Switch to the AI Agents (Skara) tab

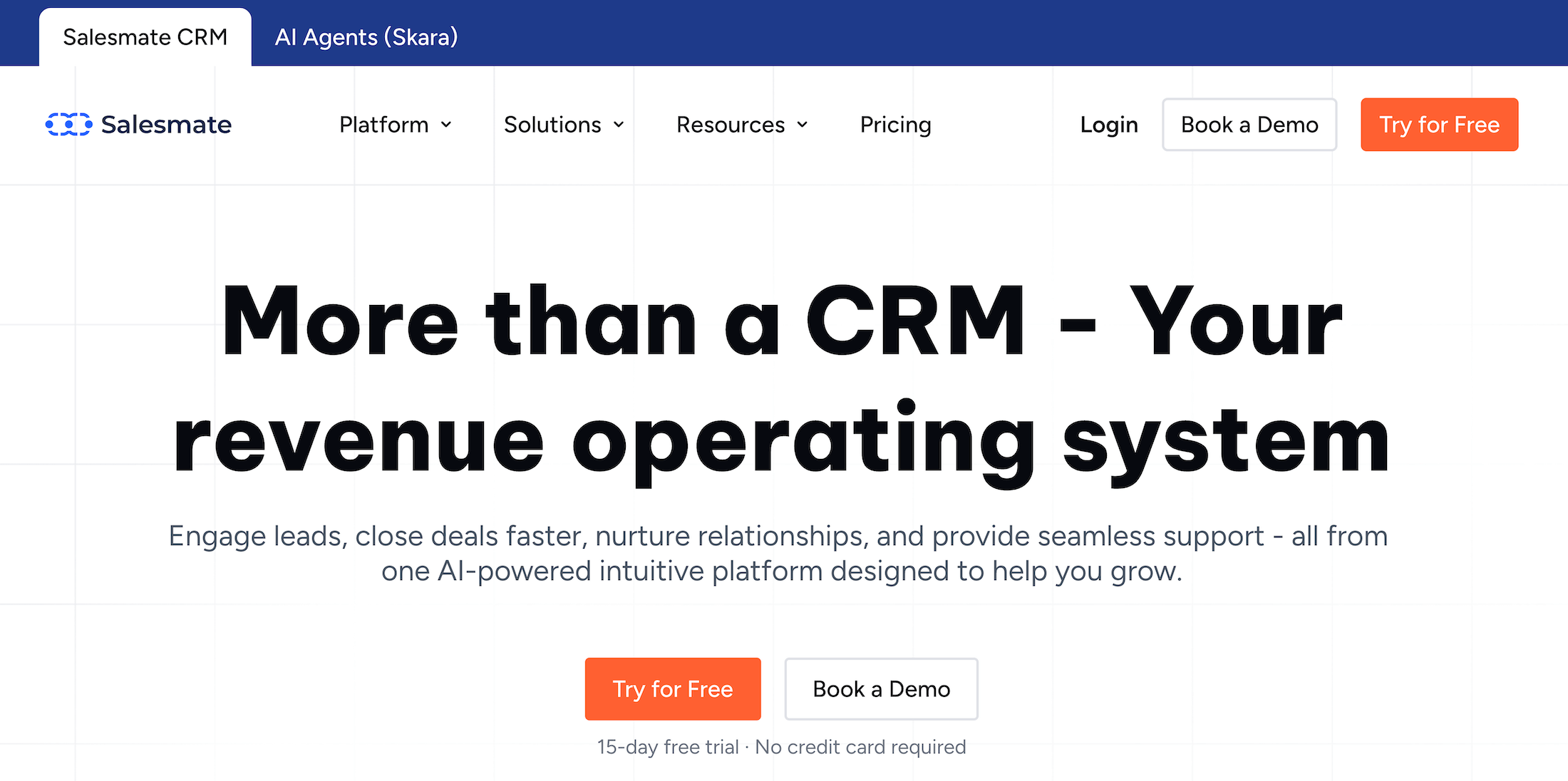[366, 36]
